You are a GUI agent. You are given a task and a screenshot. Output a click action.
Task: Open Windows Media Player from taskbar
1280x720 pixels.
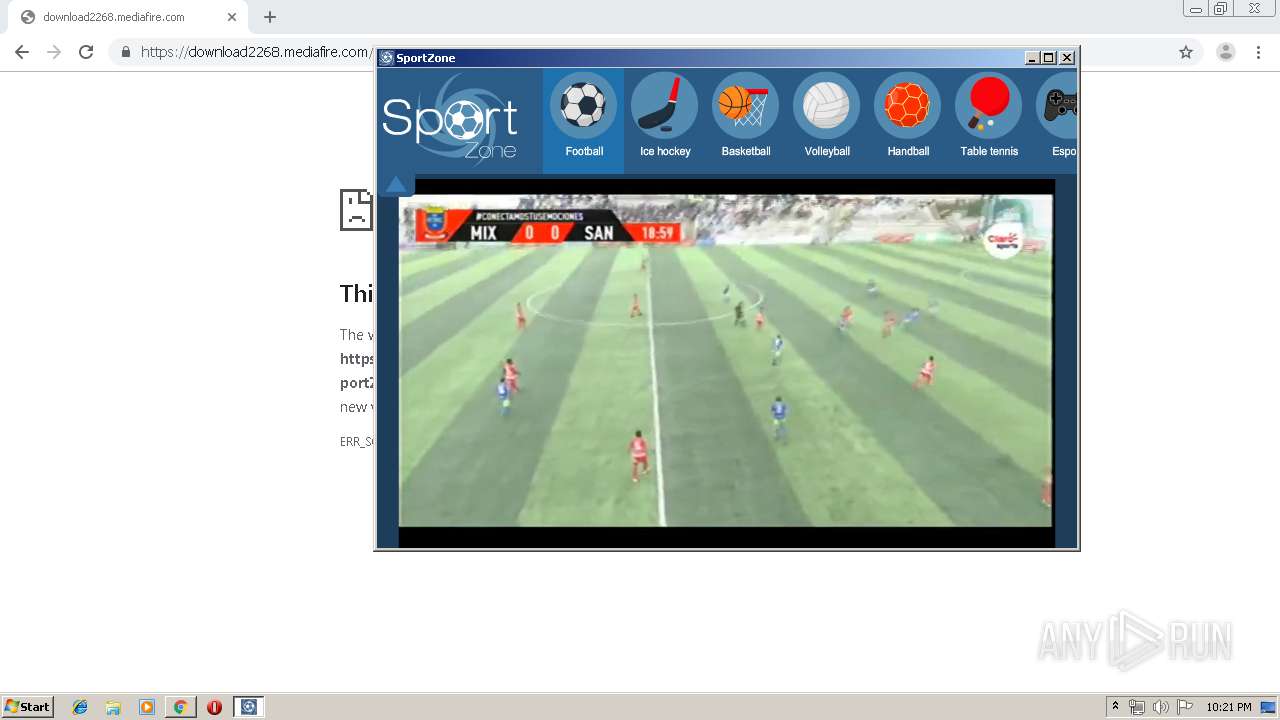(147, 707)
